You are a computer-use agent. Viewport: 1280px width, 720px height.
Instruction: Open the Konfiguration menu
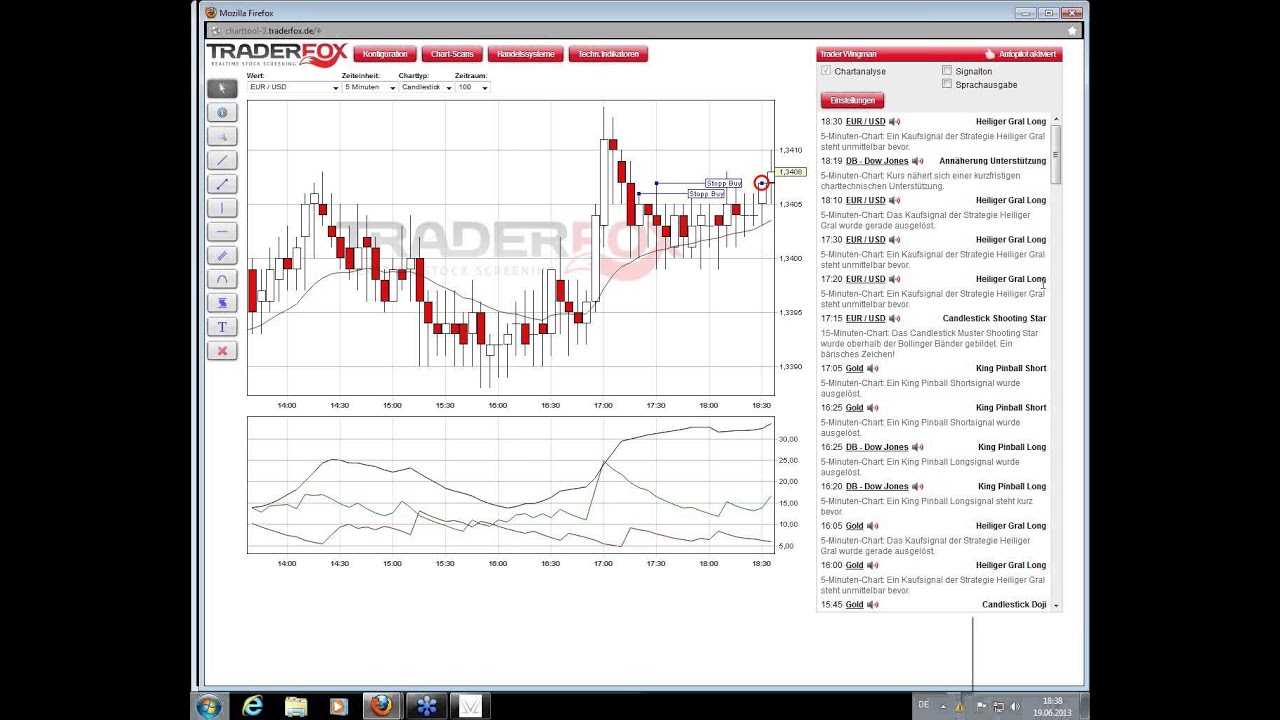click(x=385, y=54)
